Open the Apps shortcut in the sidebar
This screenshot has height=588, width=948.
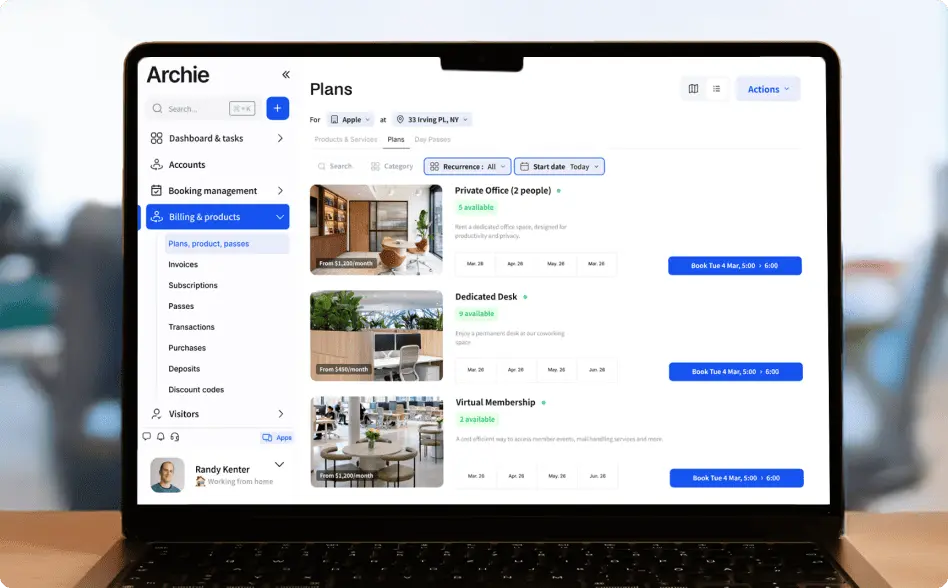click(x=277, y=438)
